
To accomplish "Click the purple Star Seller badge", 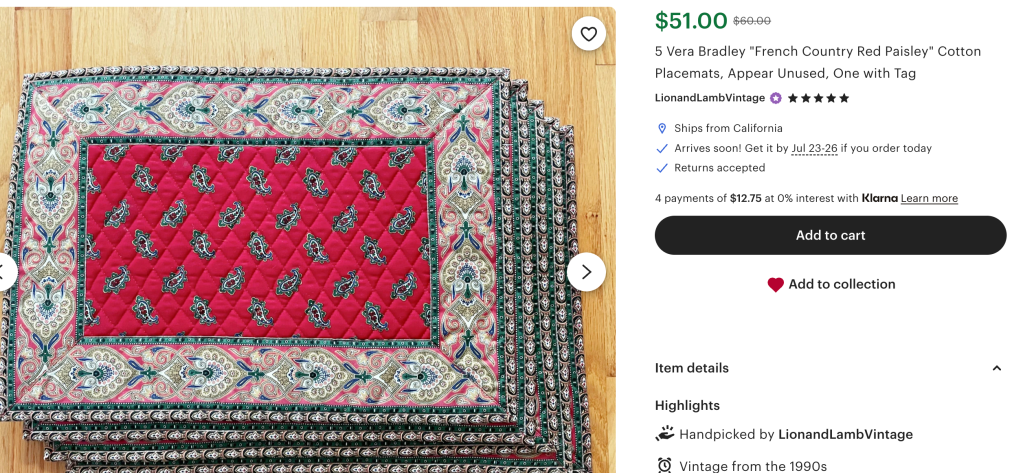I will pos(776,98).
